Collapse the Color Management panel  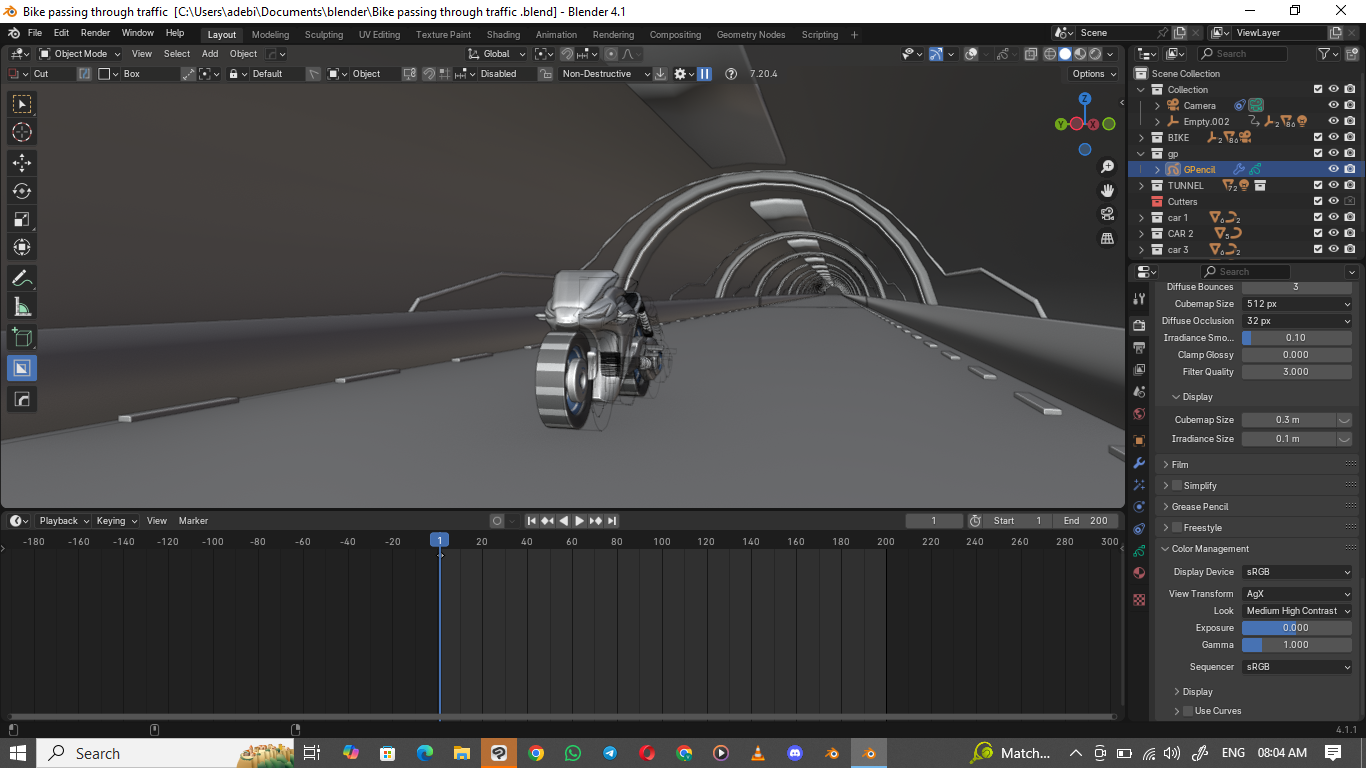coord(1210,549)
